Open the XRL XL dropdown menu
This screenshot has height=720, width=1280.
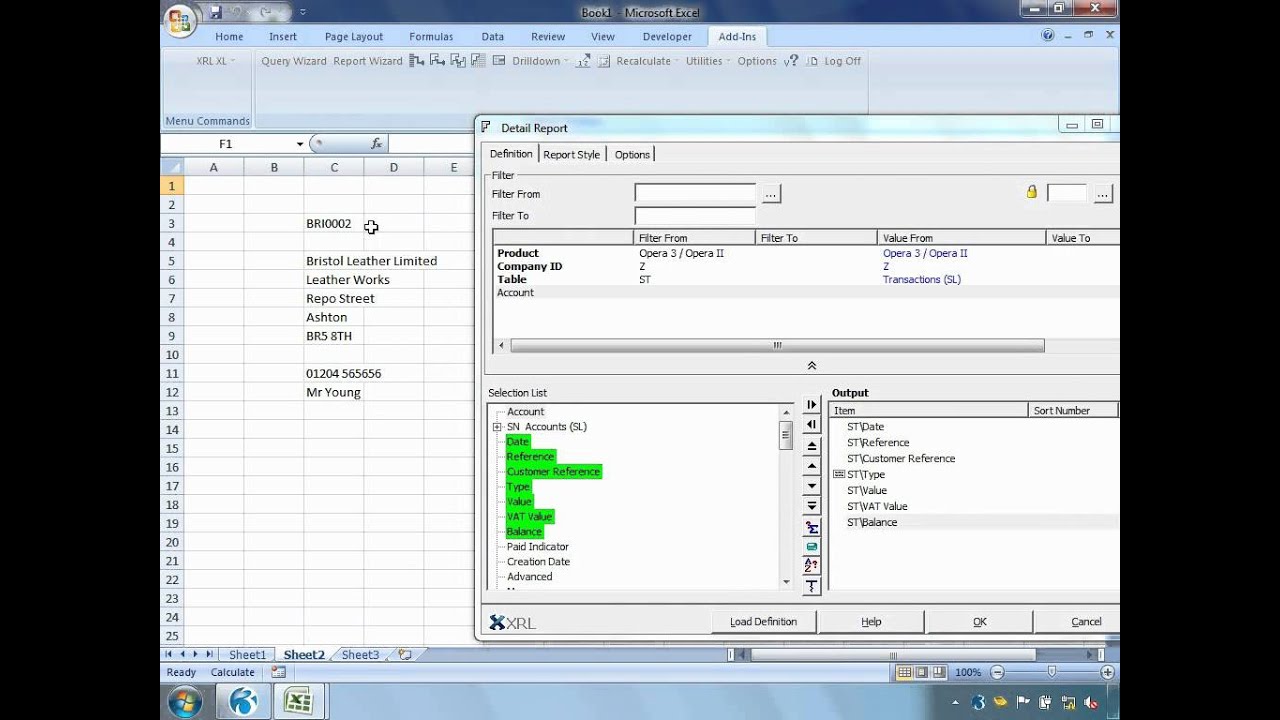pyautogui.click(x=215, y=61)
